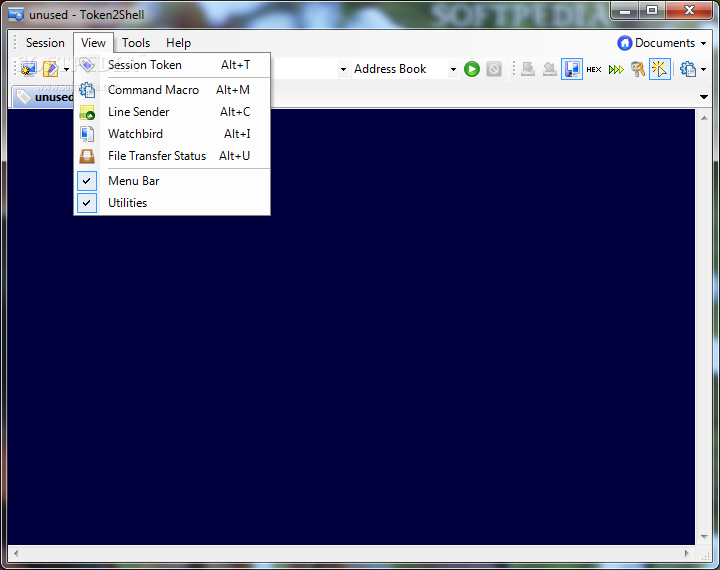Viewport: 720px width, 570px height.
Task: Click the File Transfer Status tray icon
Action: point(87,156)
